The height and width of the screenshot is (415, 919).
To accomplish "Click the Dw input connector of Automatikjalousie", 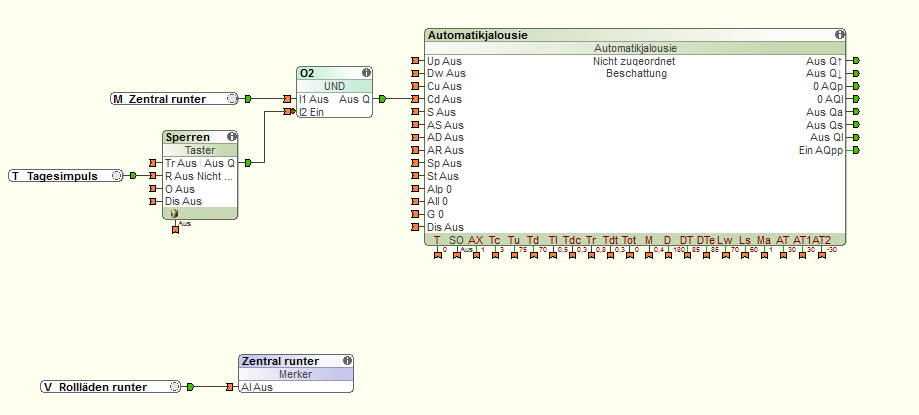I will [416, 73].
